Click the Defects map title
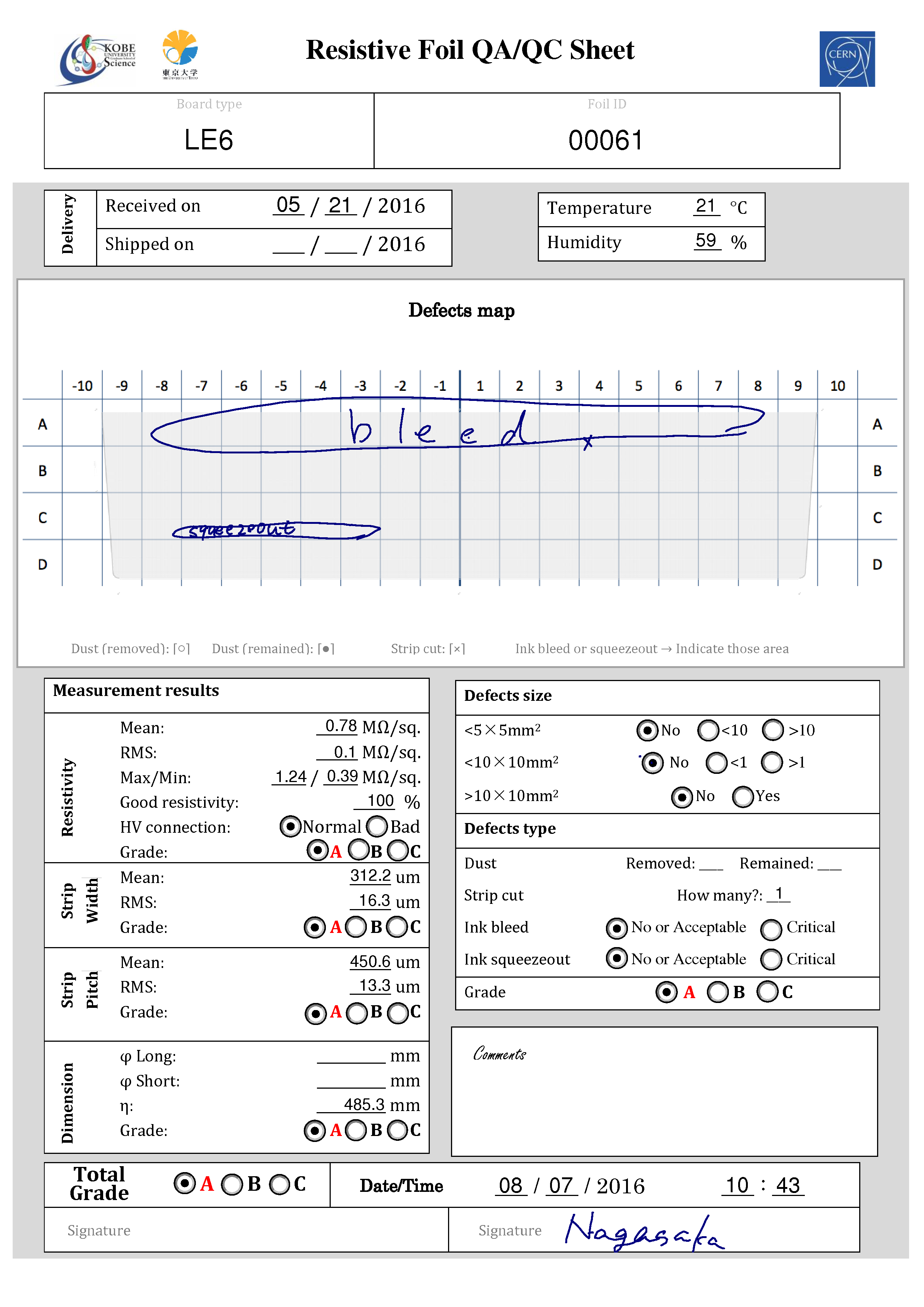924x1307 pixels. (x=461, y=310)
